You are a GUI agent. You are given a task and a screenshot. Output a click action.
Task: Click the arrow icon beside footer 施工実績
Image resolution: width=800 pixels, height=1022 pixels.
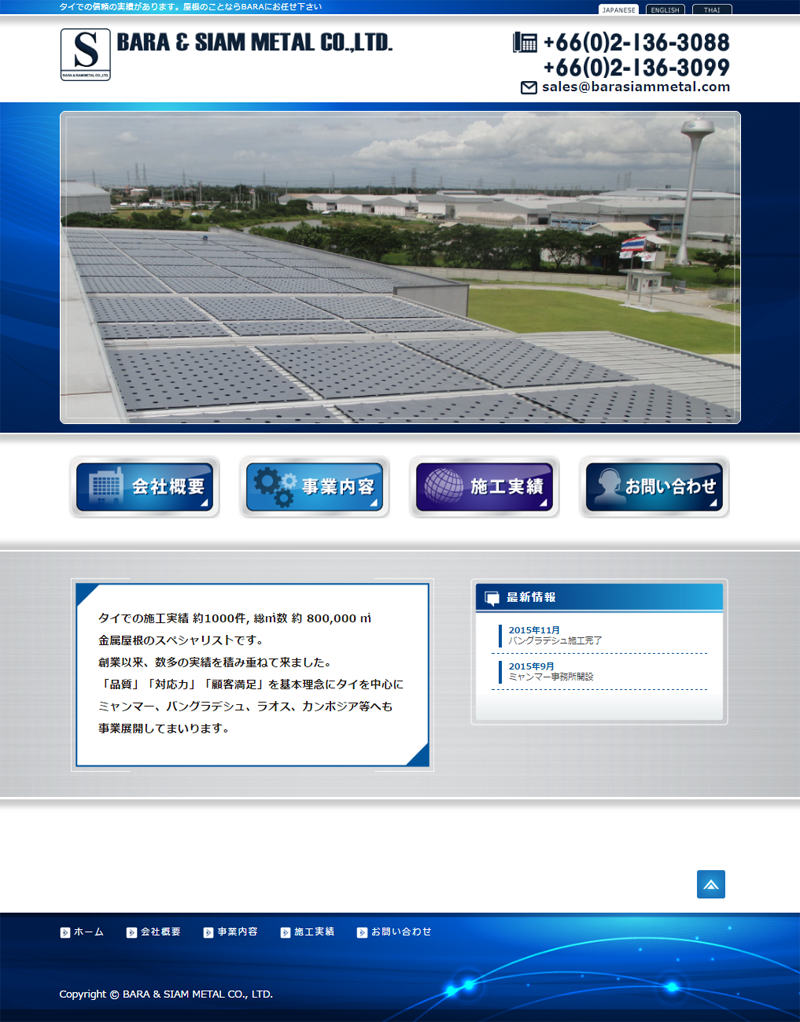tap(286, 933)
